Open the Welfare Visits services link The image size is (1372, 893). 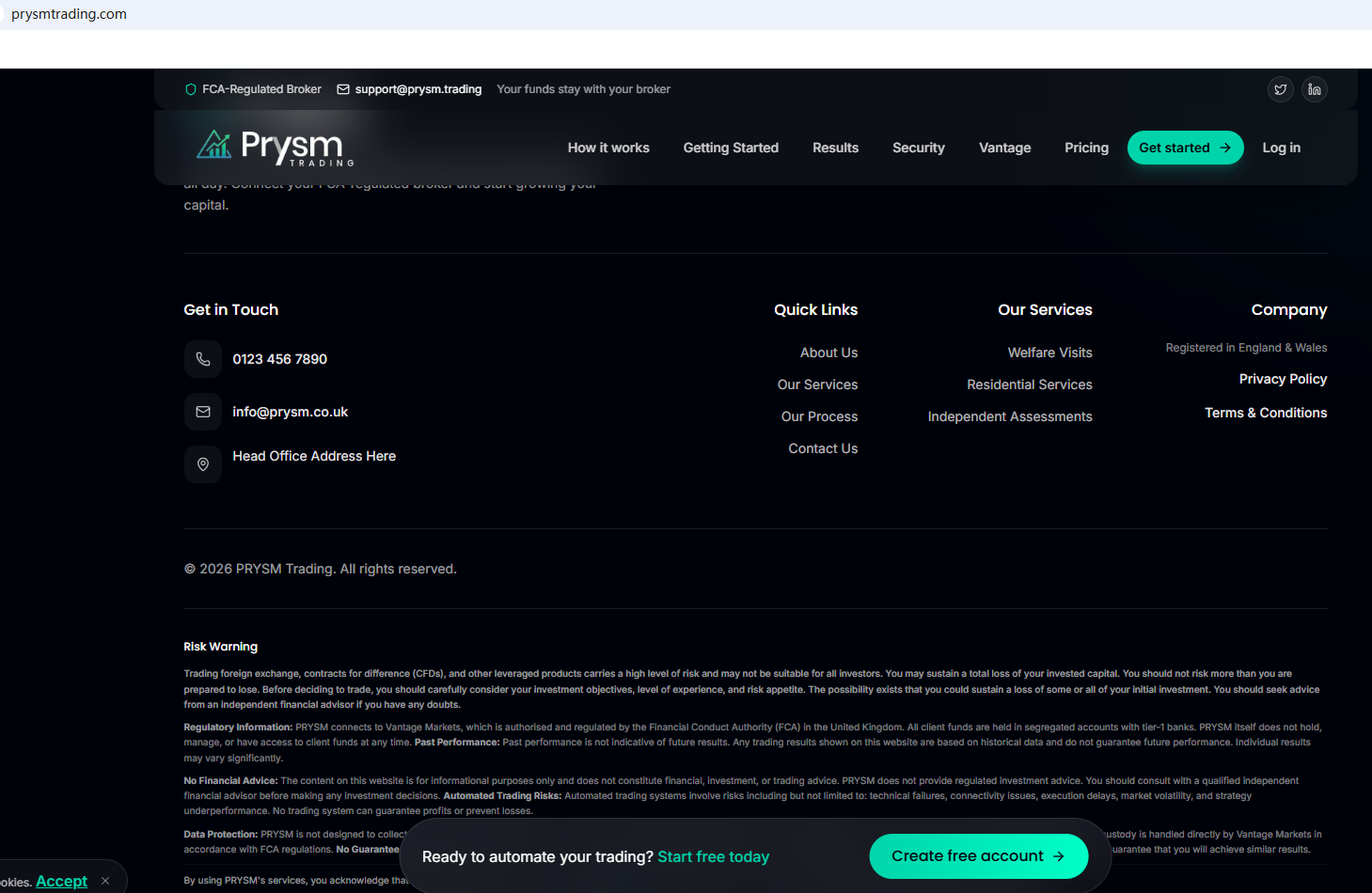point(1049,352)
